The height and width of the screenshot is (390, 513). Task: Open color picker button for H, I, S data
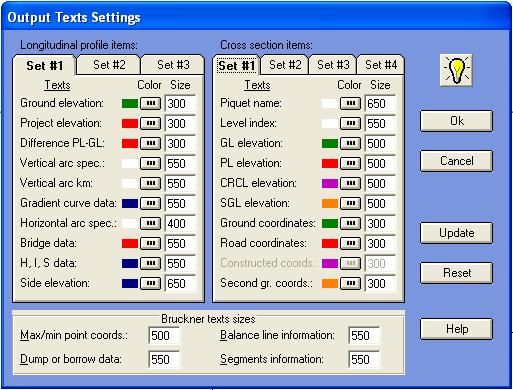tap(150, 264)
